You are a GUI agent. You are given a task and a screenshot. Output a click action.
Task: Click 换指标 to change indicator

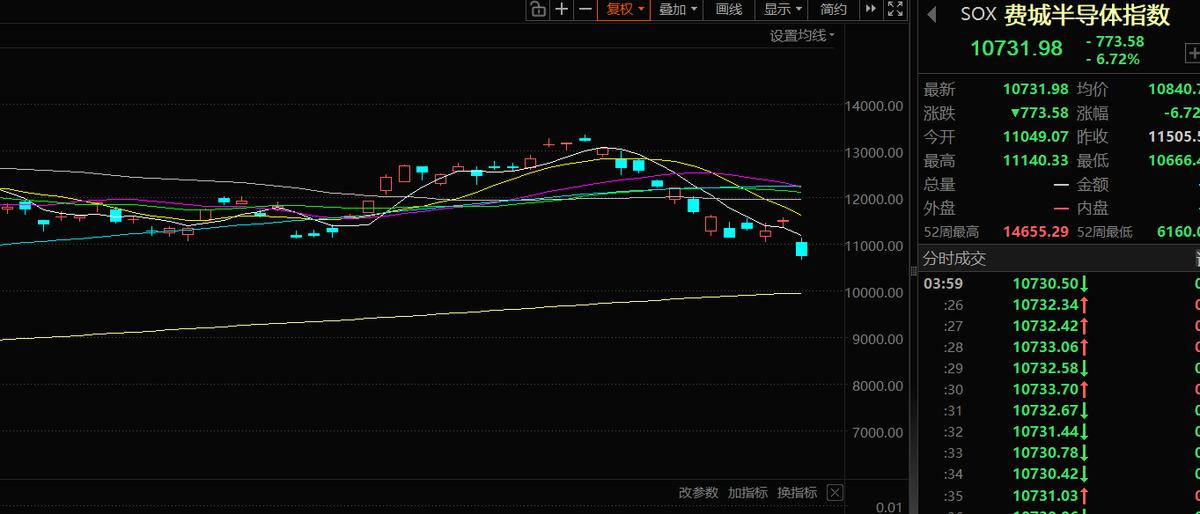pos(797,492)
